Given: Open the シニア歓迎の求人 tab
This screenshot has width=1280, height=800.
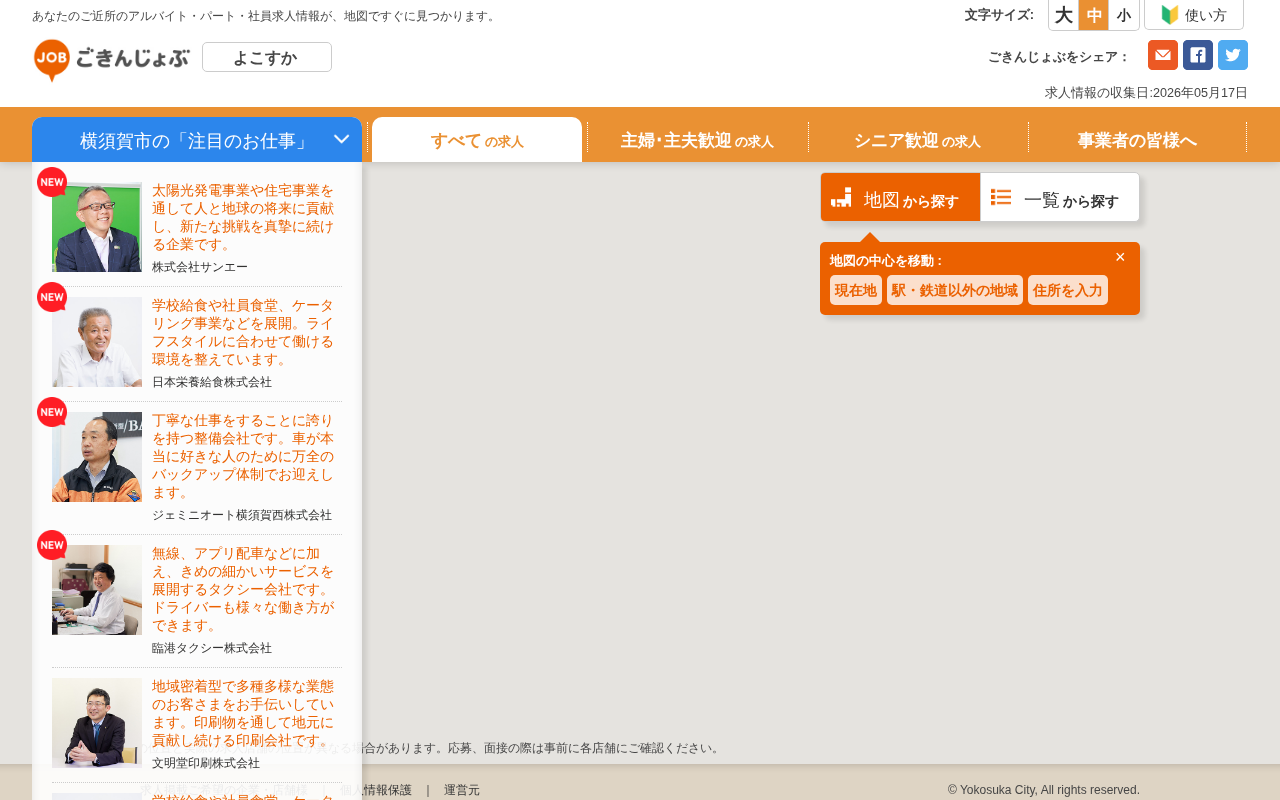Looking at the screenshot, I should (x=917, y=140).
